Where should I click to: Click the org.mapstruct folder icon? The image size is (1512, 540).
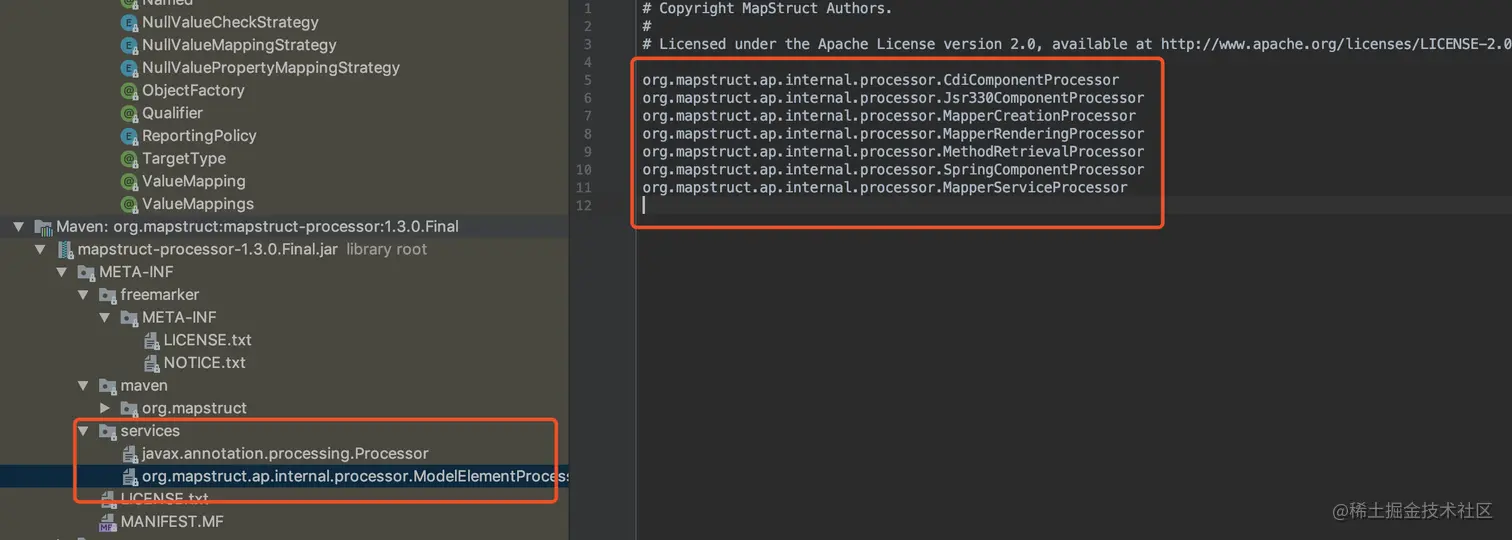pyautogui.click(x=129, y=409)
